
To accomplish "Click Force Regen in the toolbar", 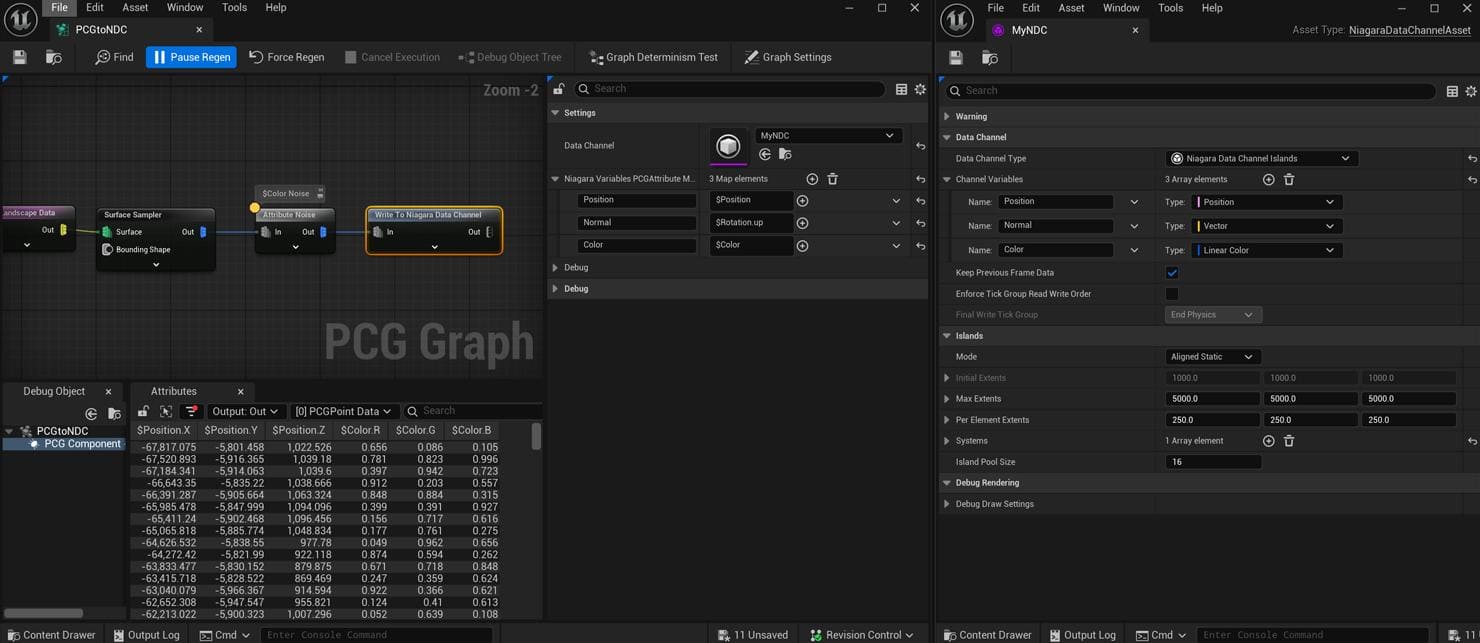I will point(286,57).
